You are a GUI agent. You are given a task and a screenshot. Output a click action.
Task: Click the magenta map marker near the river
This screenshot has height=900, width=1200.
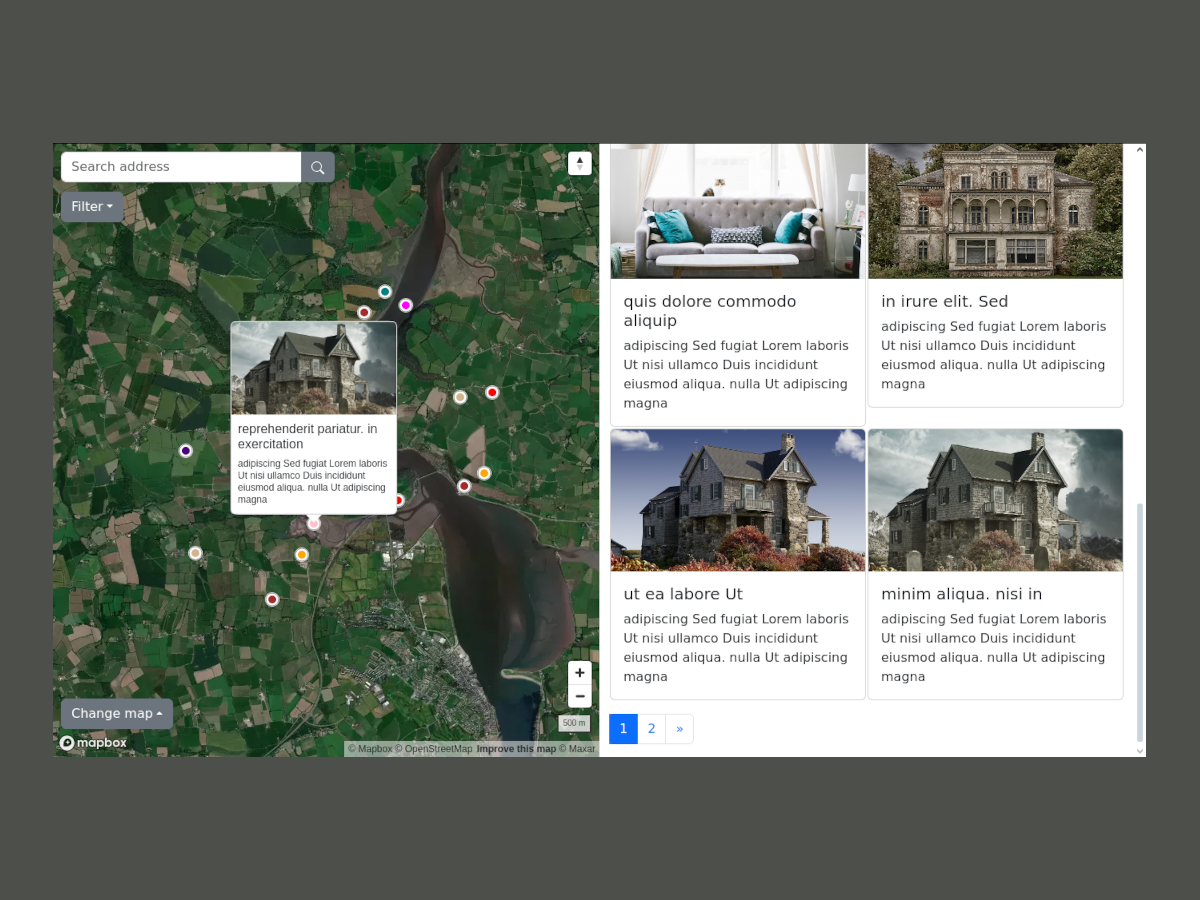click(x=405, y=304)
